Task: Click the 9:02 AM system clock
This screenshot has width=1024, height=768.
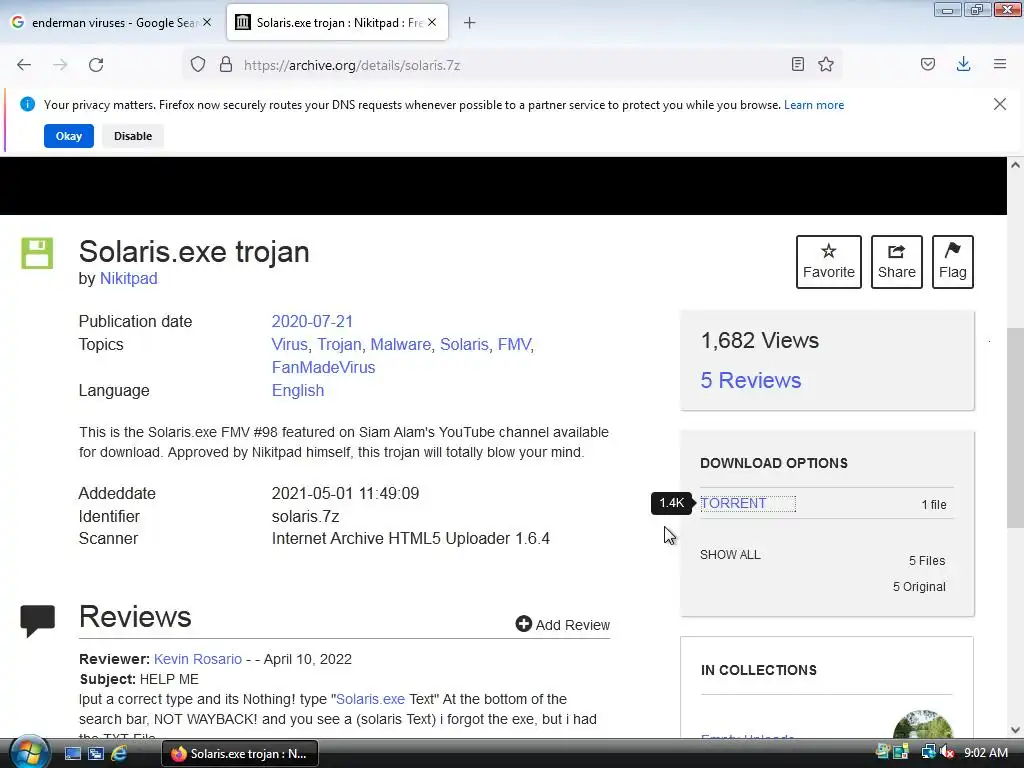Action: [985, 753]
